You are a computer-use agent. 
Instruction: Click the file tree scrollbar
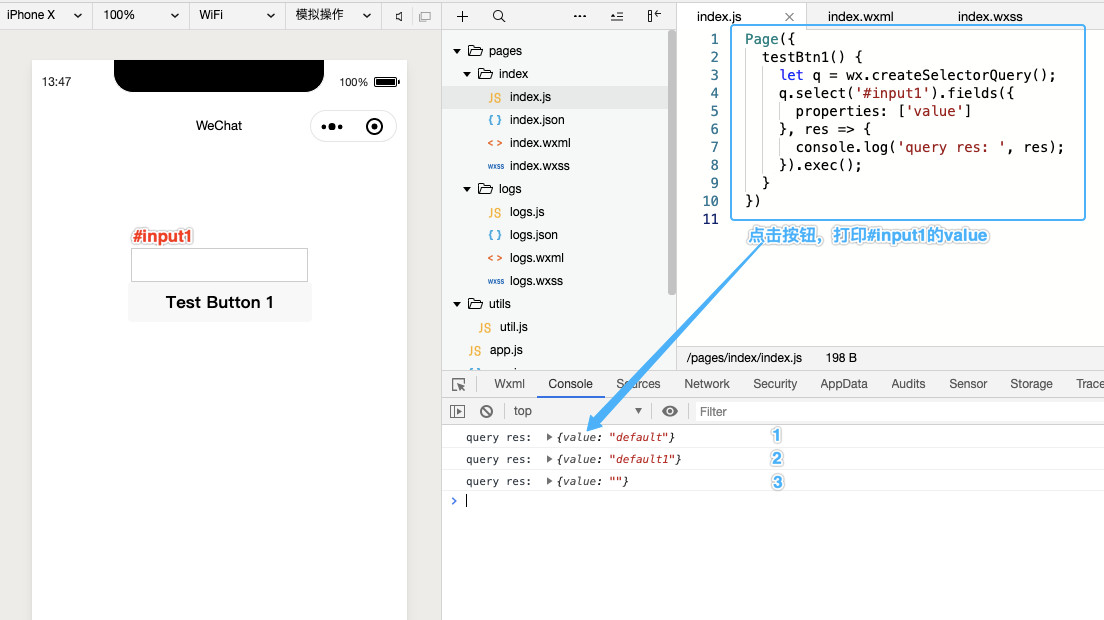[672, 162]
